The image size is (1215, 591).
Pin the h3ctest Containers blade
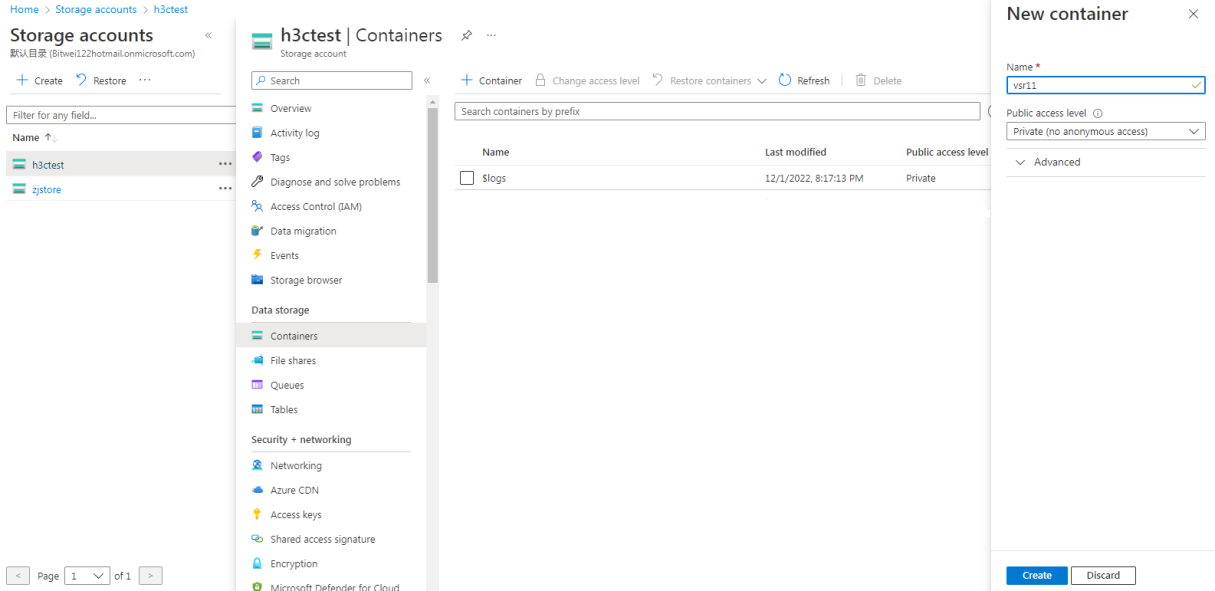pos(466,35)
